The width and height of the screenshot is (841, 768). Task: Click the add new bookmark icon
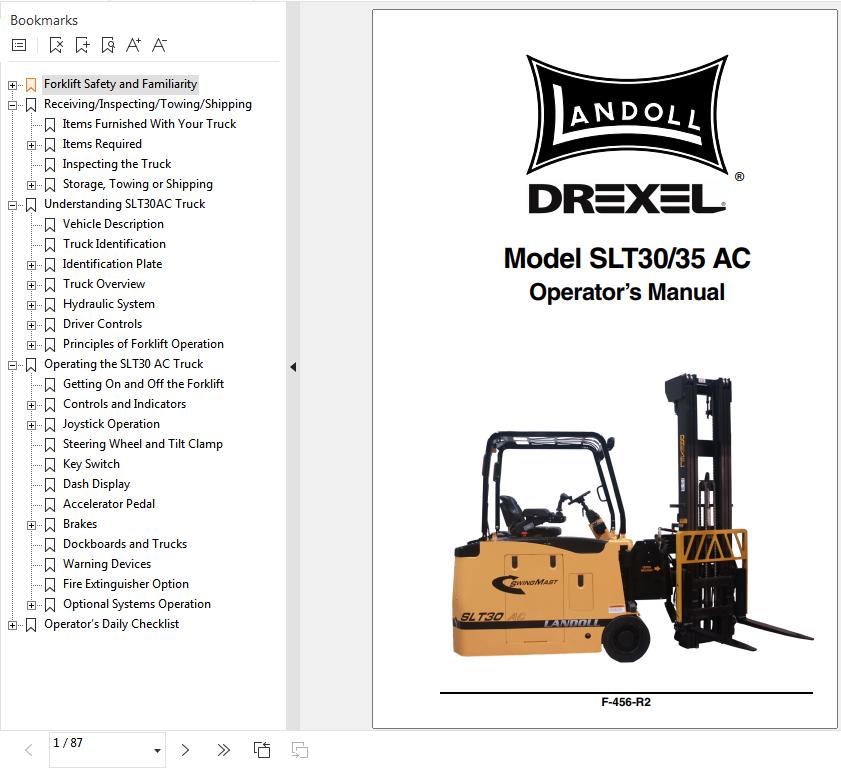tap(82, 46)
